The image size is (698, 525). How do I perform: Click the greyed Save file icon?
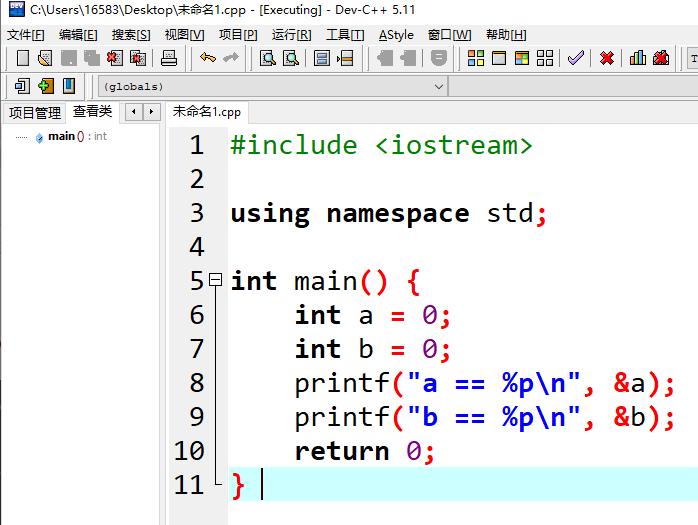click(69, 58)
